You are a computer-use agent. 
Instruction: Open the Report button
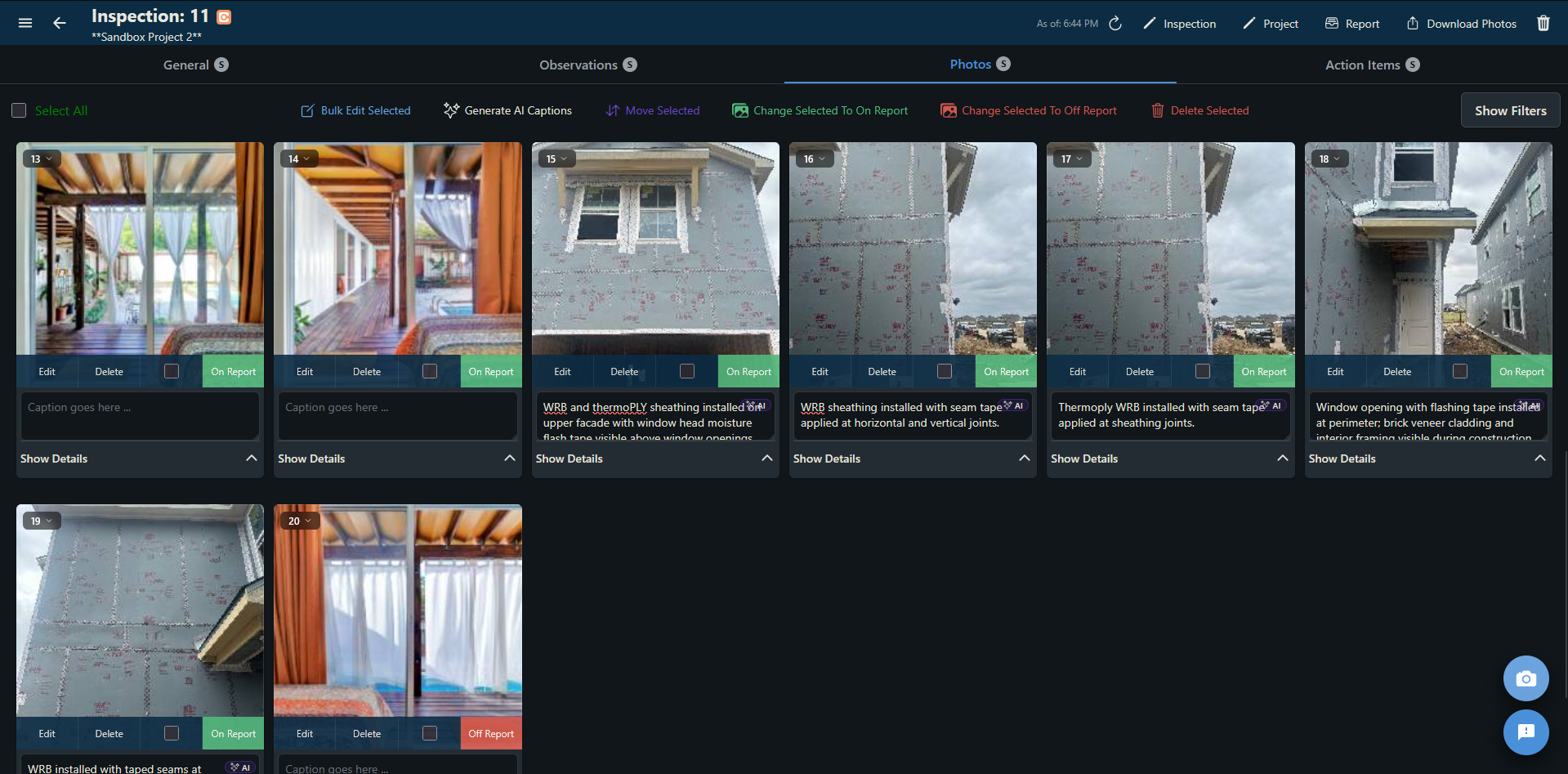pyautogui.click(x=1352, y=24)
